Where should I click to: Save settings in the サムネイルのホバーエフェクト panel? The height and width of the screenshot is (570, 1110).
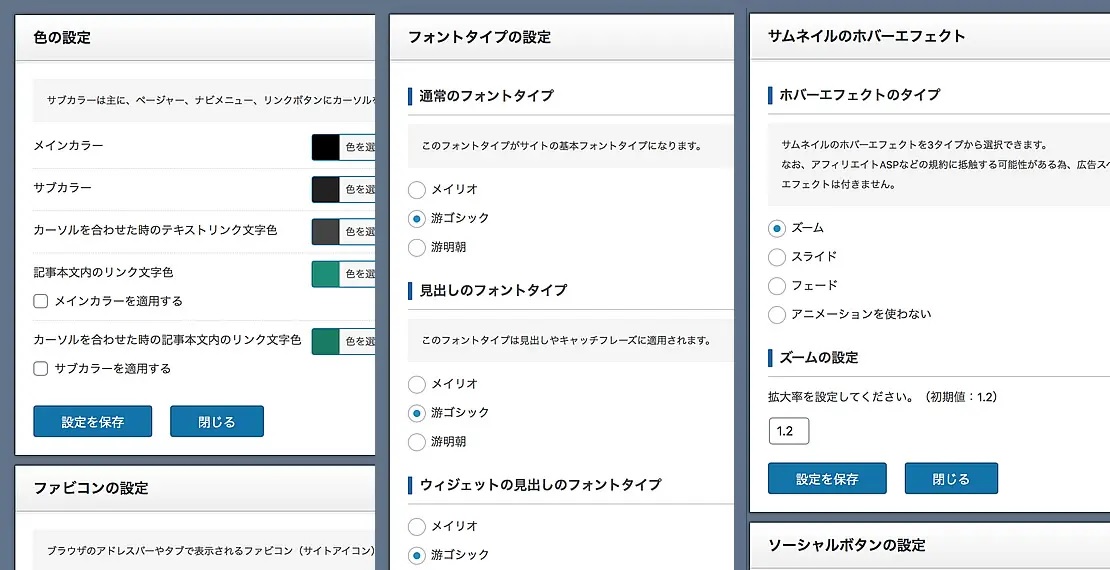coord(827,478)
